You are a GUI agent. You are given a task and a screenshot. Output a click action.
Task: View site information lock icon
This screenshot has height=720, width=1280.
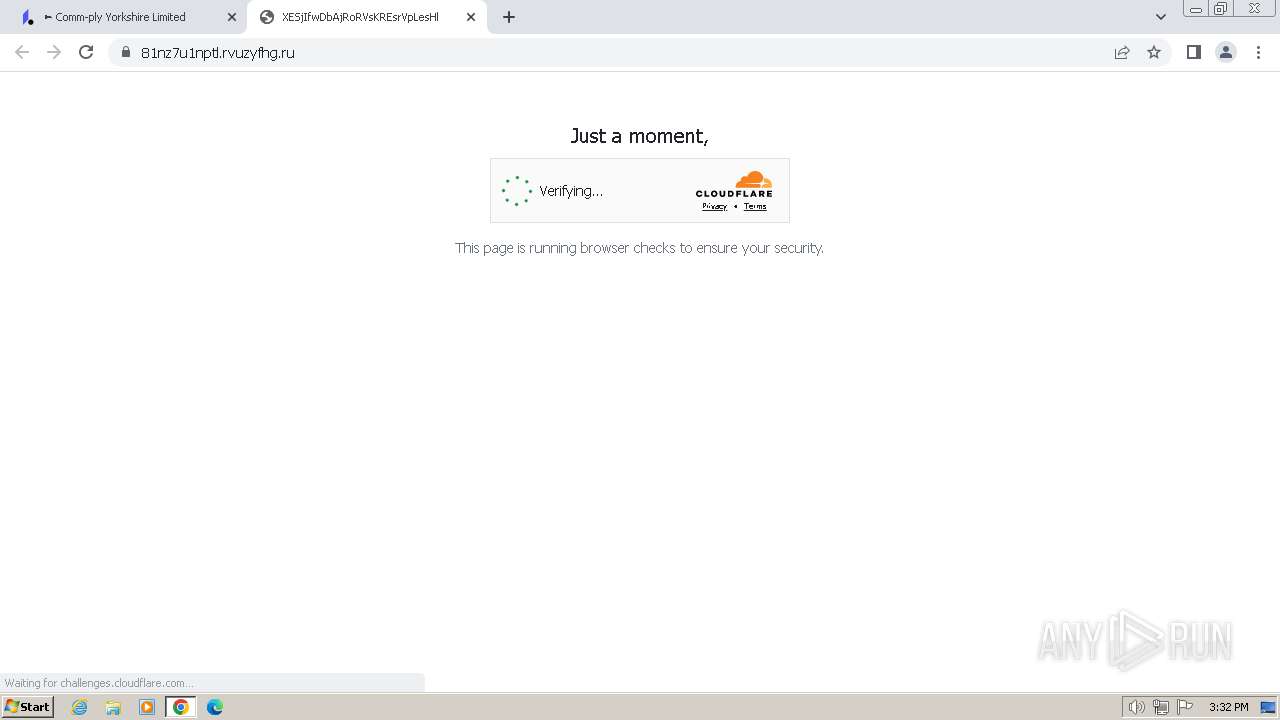(x=126, y=52)
